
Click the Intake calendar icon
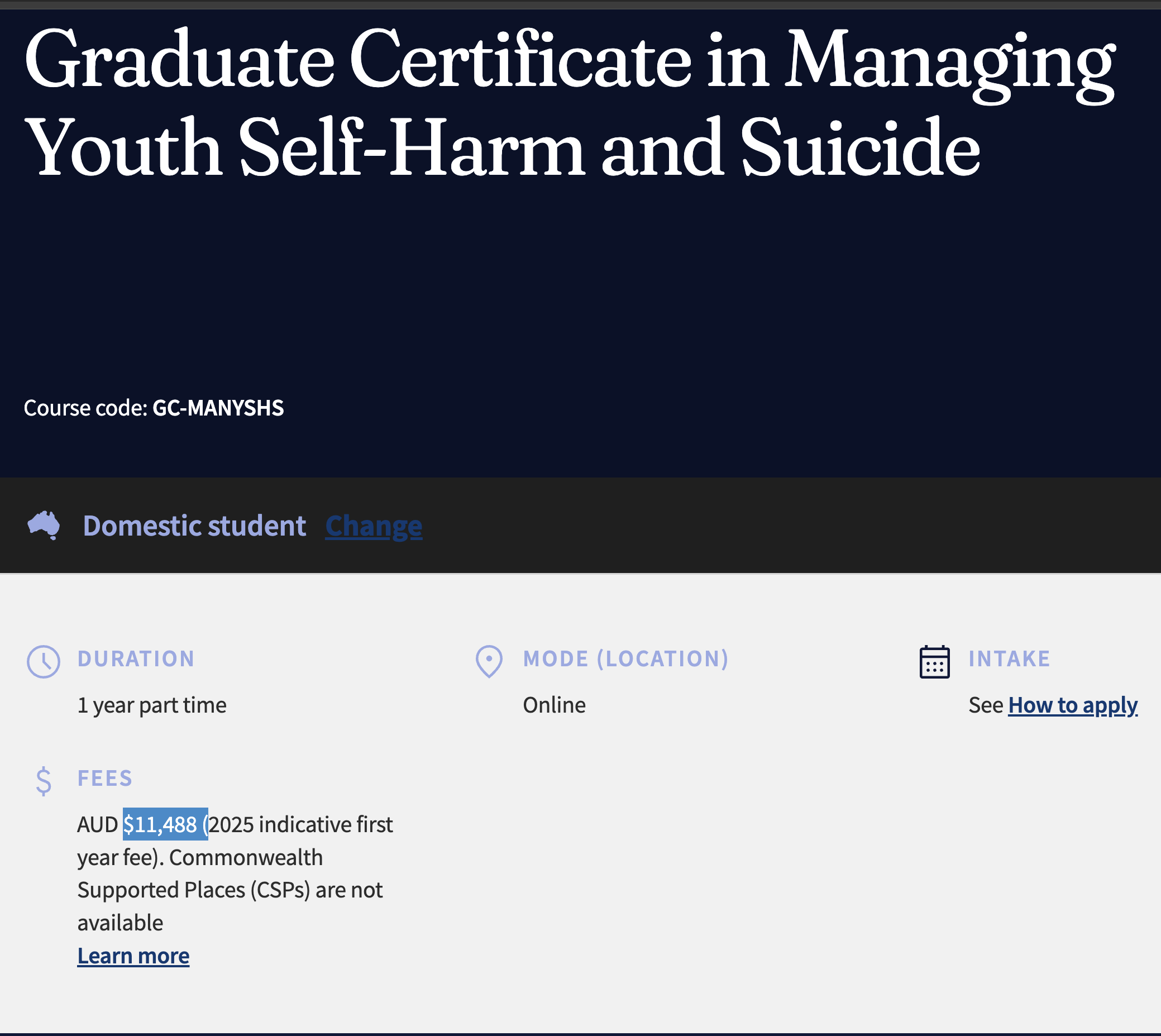point(934,662)
